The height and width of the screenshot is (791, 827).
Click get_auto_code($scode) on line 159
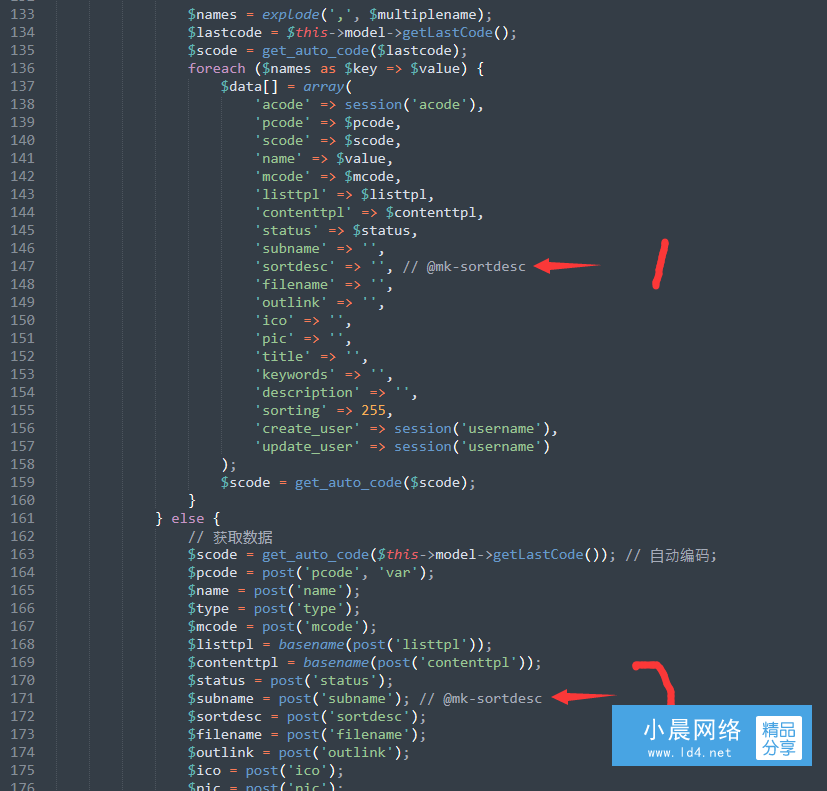pyautogui.click(x=384, y=483)
